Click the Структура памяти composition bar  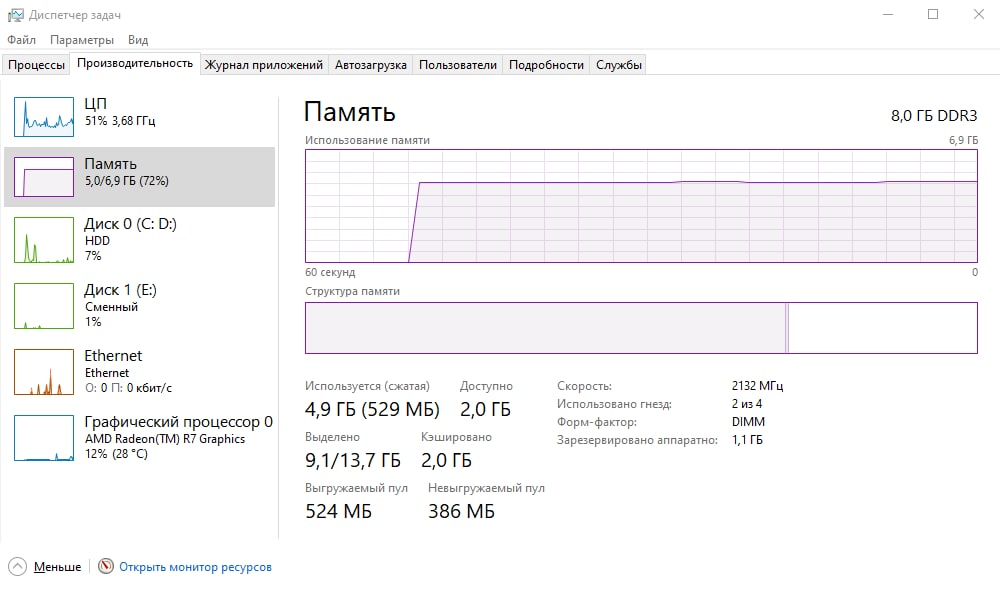[640, 328]
